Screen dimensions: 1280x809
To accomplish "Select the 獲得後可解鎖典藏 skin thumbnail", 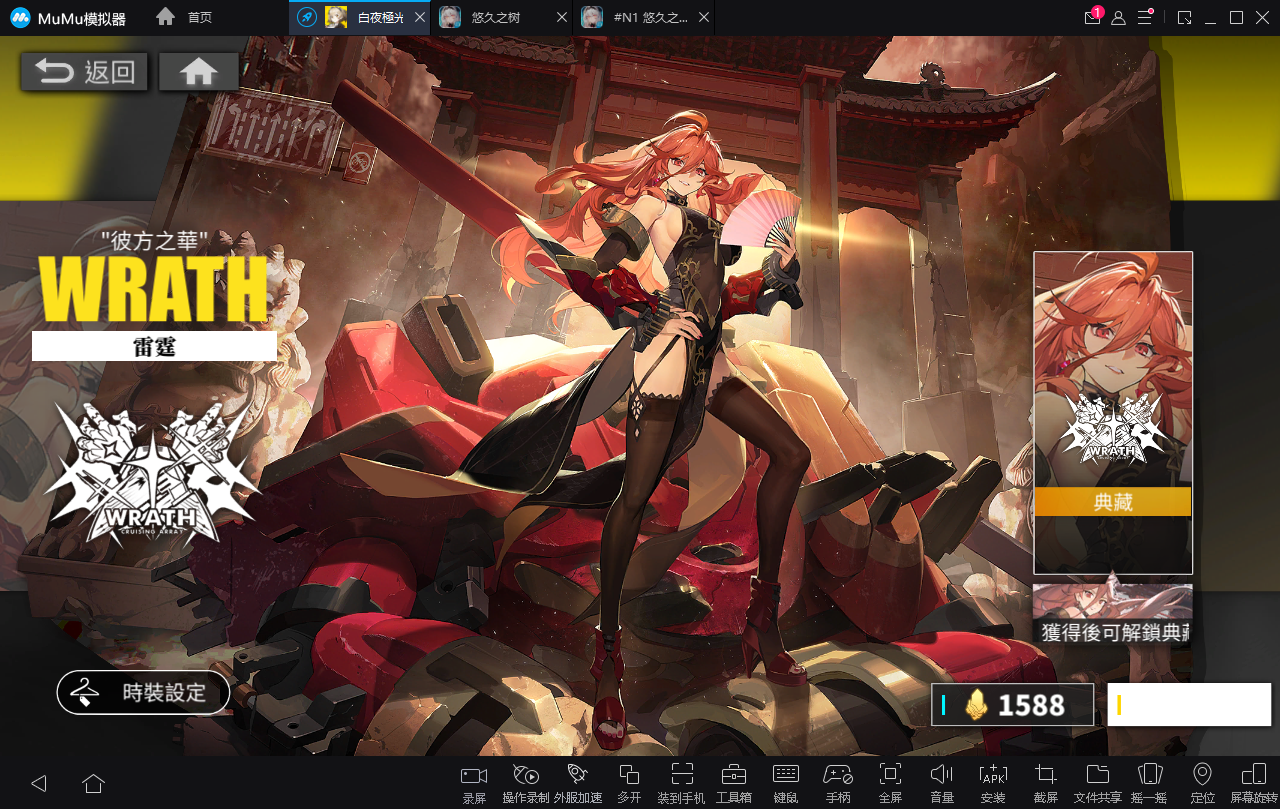I will click(1113, 616).
